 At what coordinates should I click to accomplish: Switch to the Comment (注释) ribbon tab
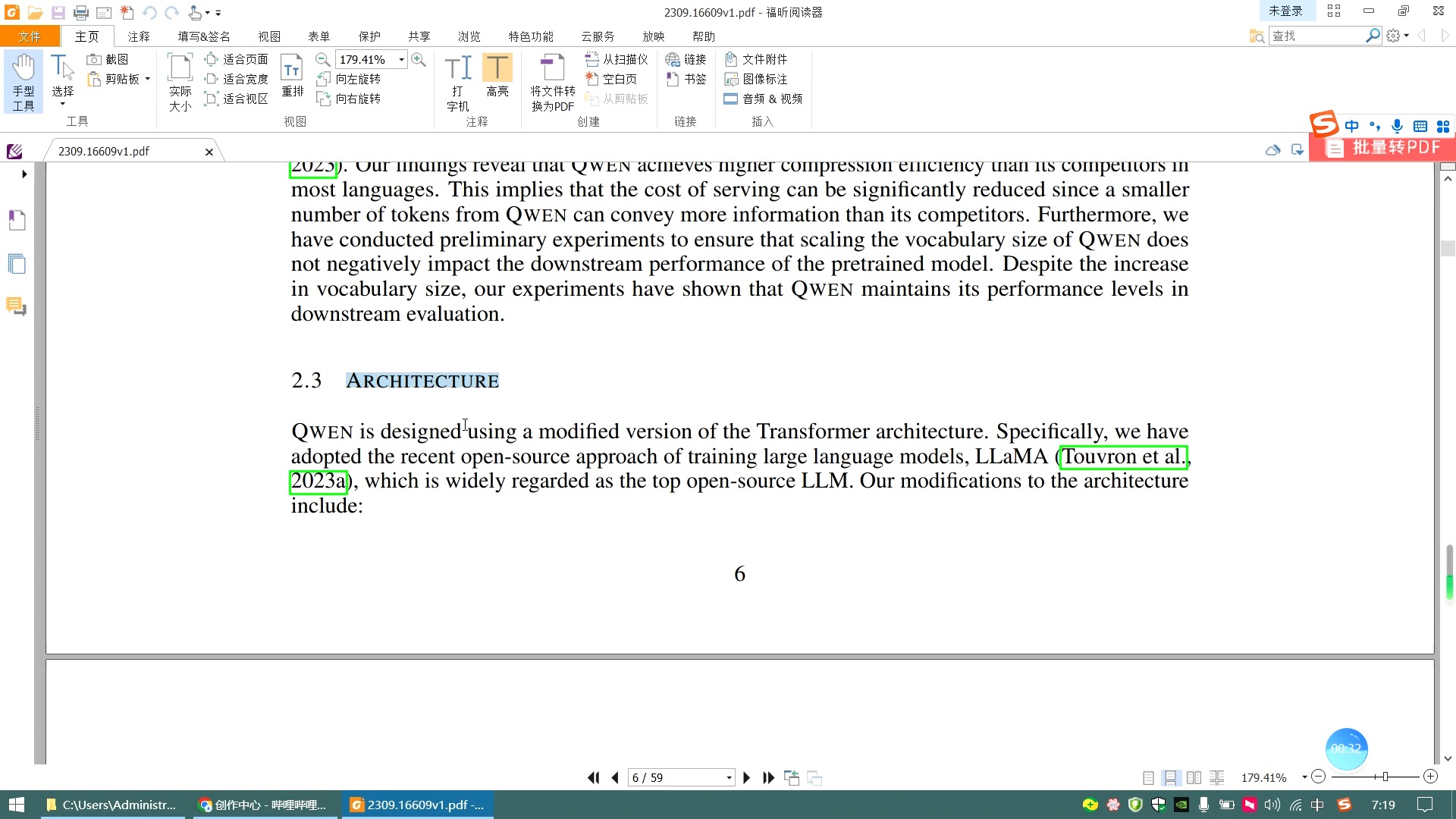point(139,36)
